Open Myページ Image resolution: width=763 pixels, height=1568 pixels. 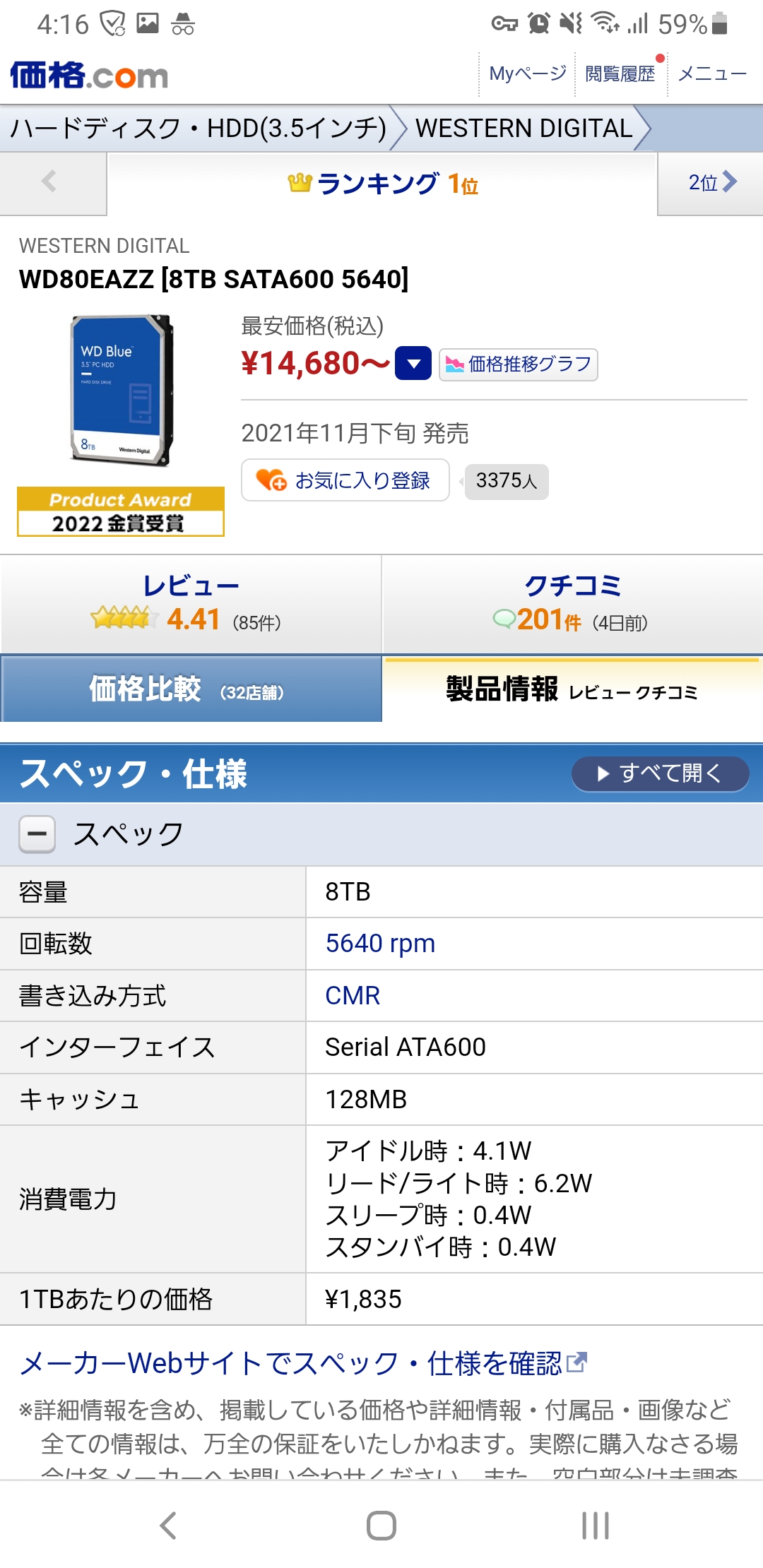click(x=528, y=73)
